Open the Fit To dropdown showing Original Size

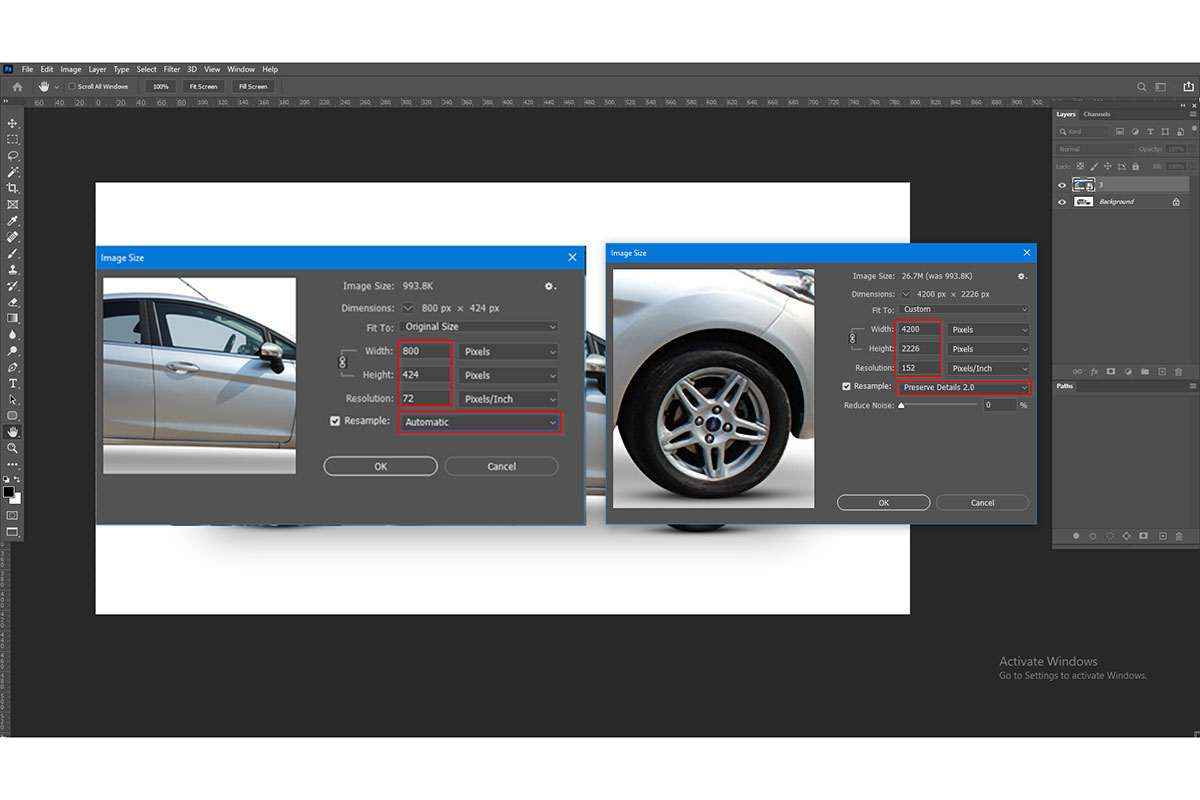pos(478,327)
